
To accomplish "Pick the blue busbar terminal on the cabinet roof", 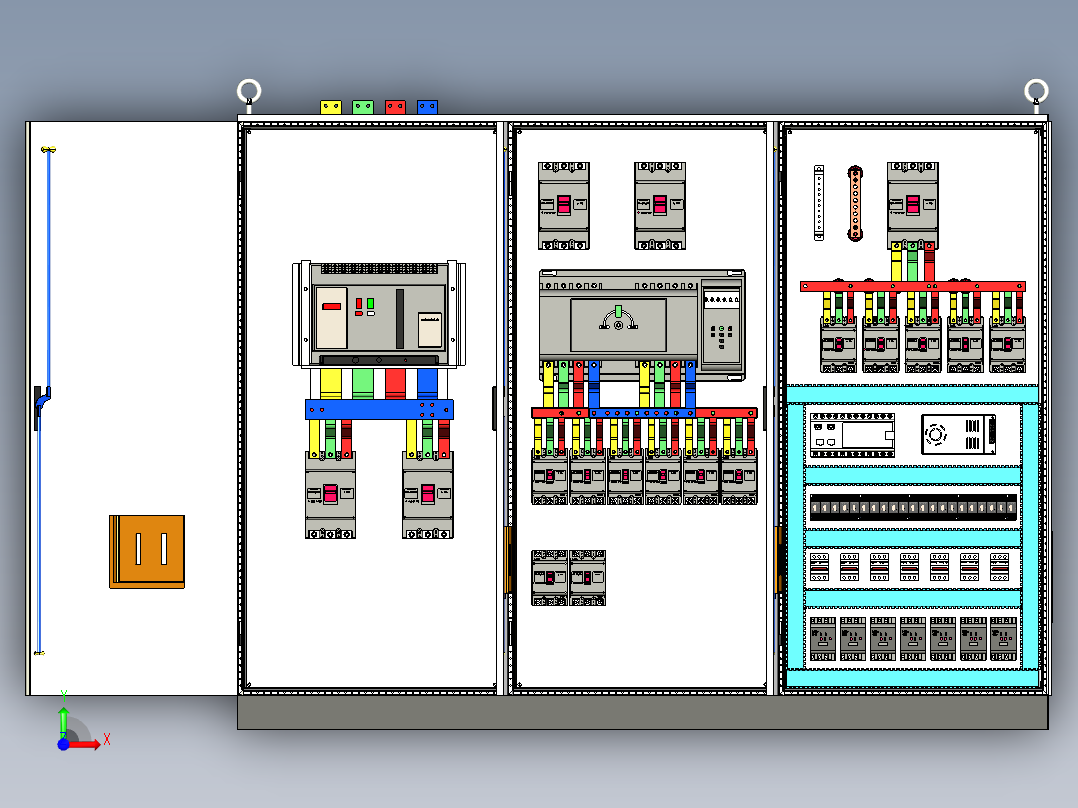I will click(x=427, y=107).
